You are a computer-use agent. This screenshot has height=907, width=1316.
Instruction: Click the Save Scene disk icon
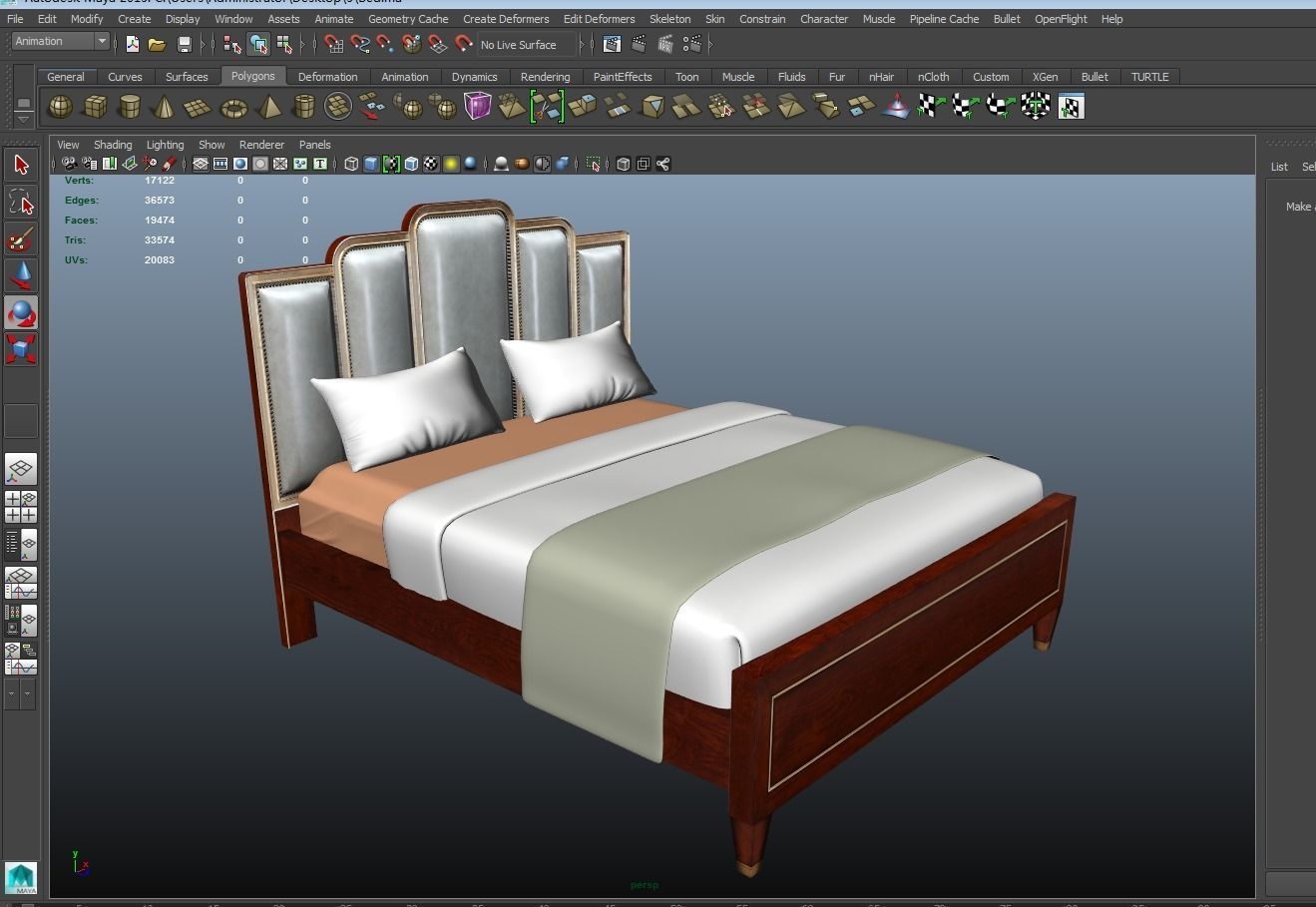(x=184, y=44)
